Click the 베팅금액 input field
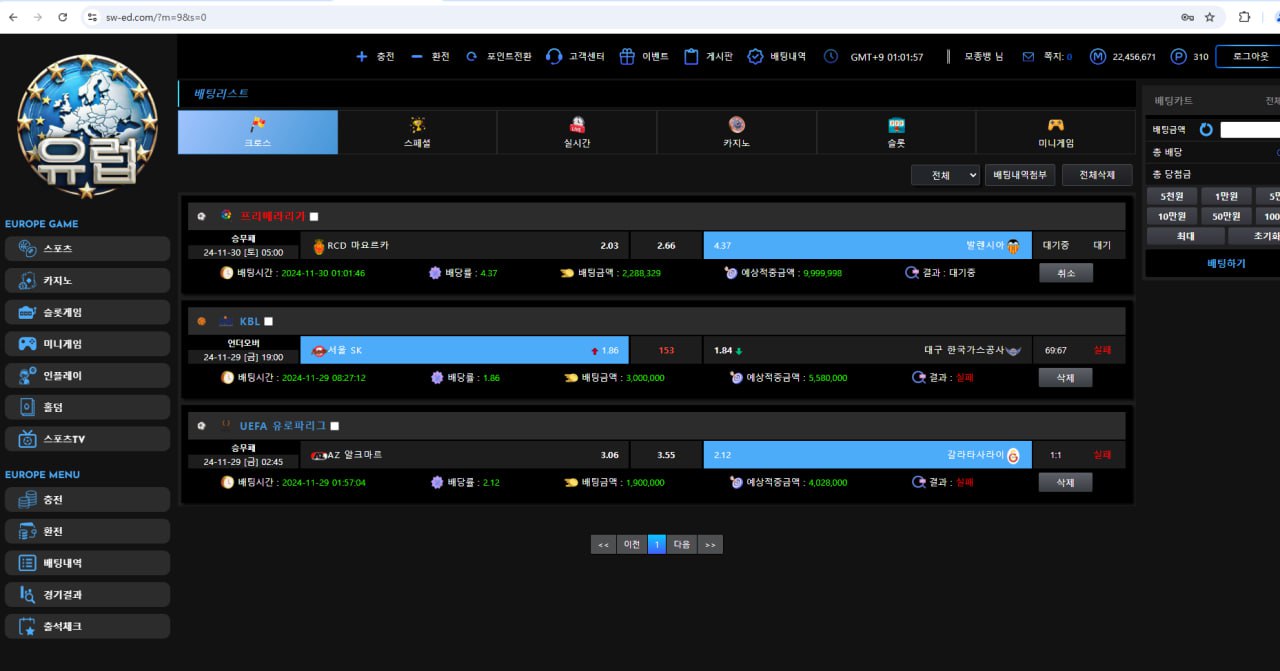The image size is (1280, 671). click(1250, 130)
